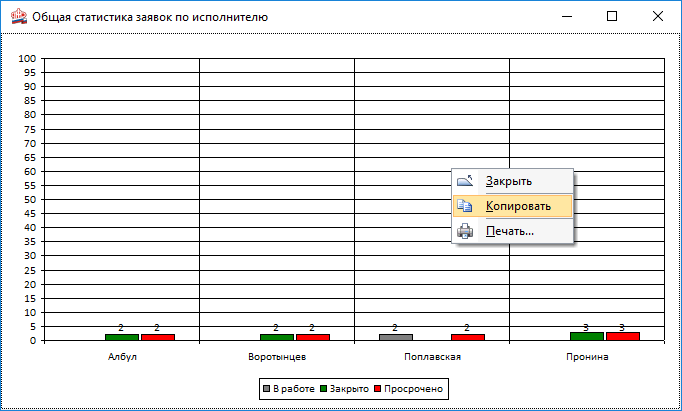Click the printer icon beside Печать
The image size is (682, 411).
tap(465, 231)
